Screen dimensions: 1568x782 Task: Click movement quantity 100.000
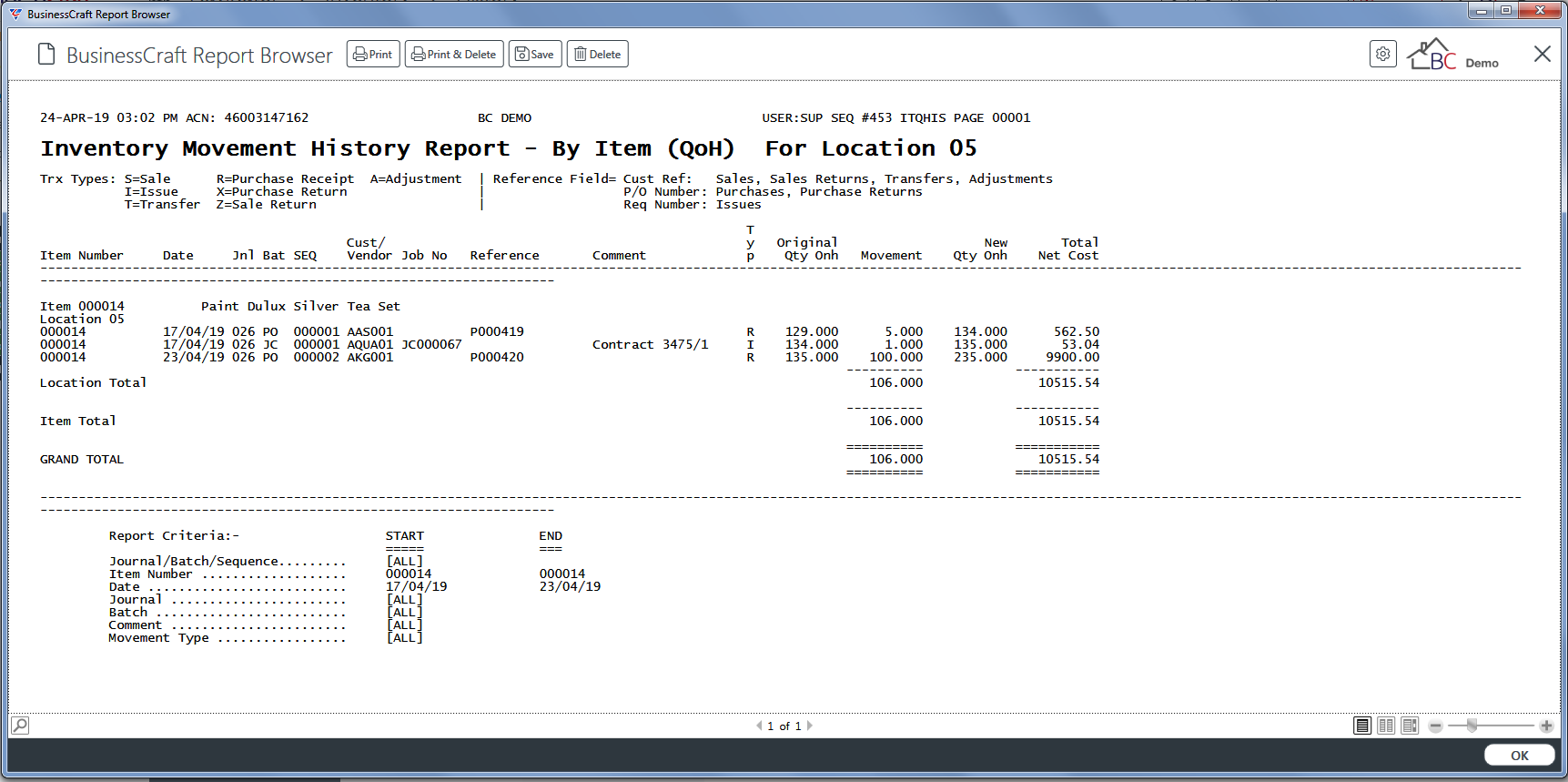[x=895, y=357]
